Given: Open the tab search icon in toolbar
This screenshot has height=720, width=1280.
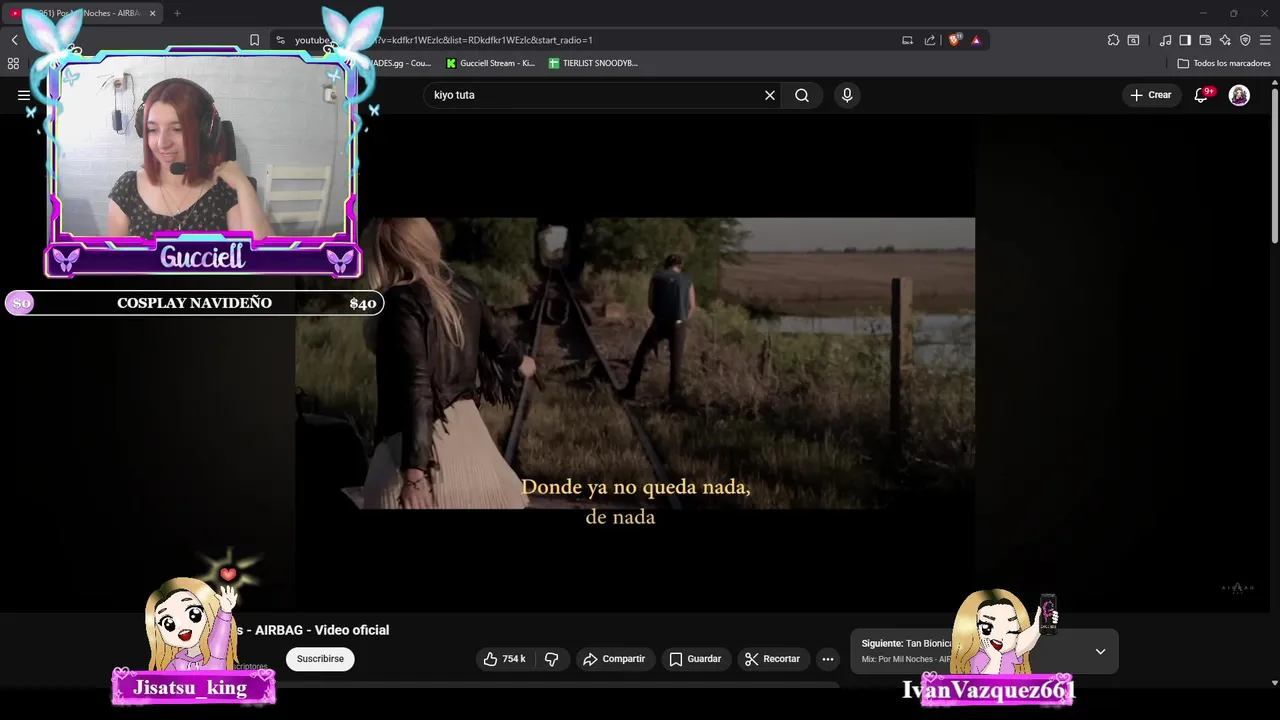Looking at the screenshot, I should pos(1133,40).
